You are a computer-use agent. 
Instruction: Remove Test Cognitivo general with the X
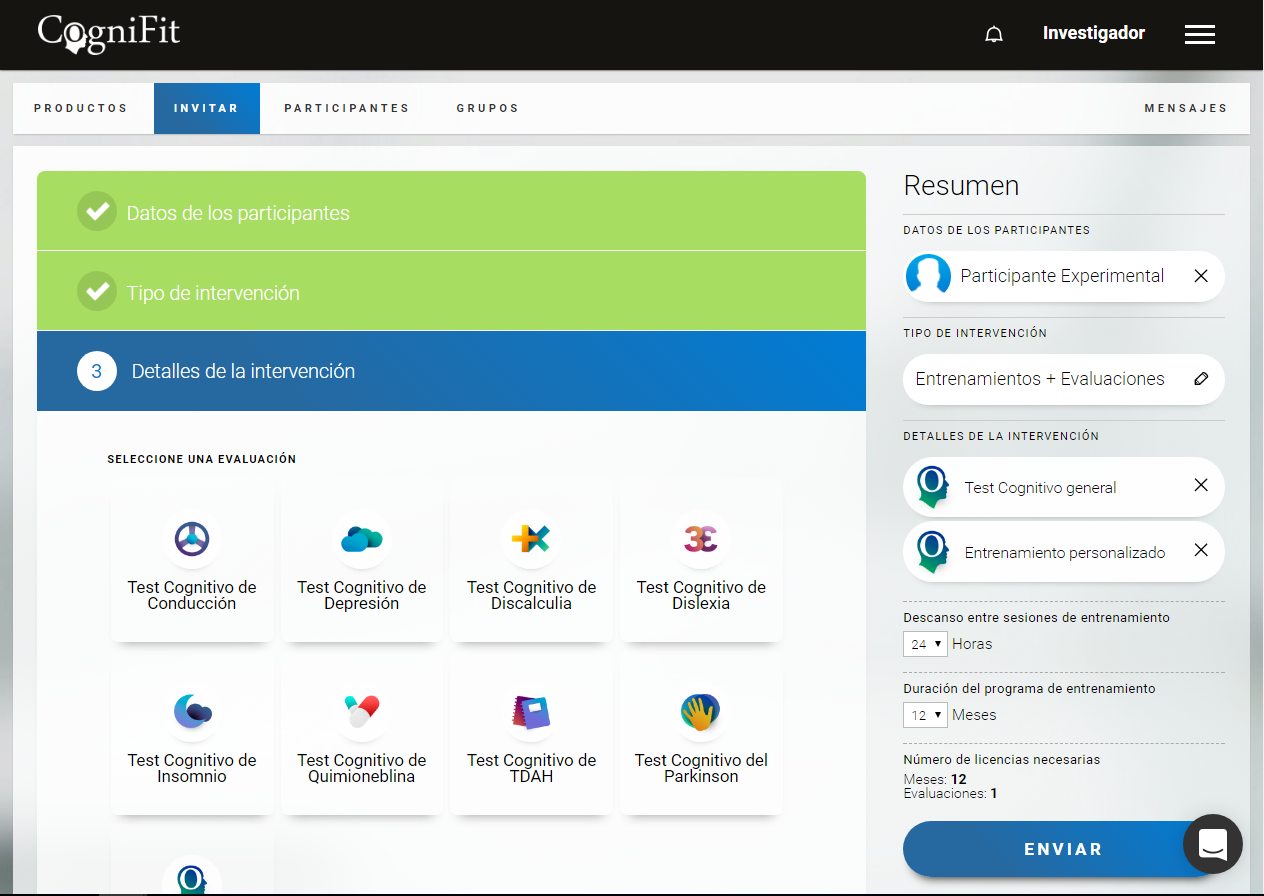pyautogui.click(x=1201, y=485)
